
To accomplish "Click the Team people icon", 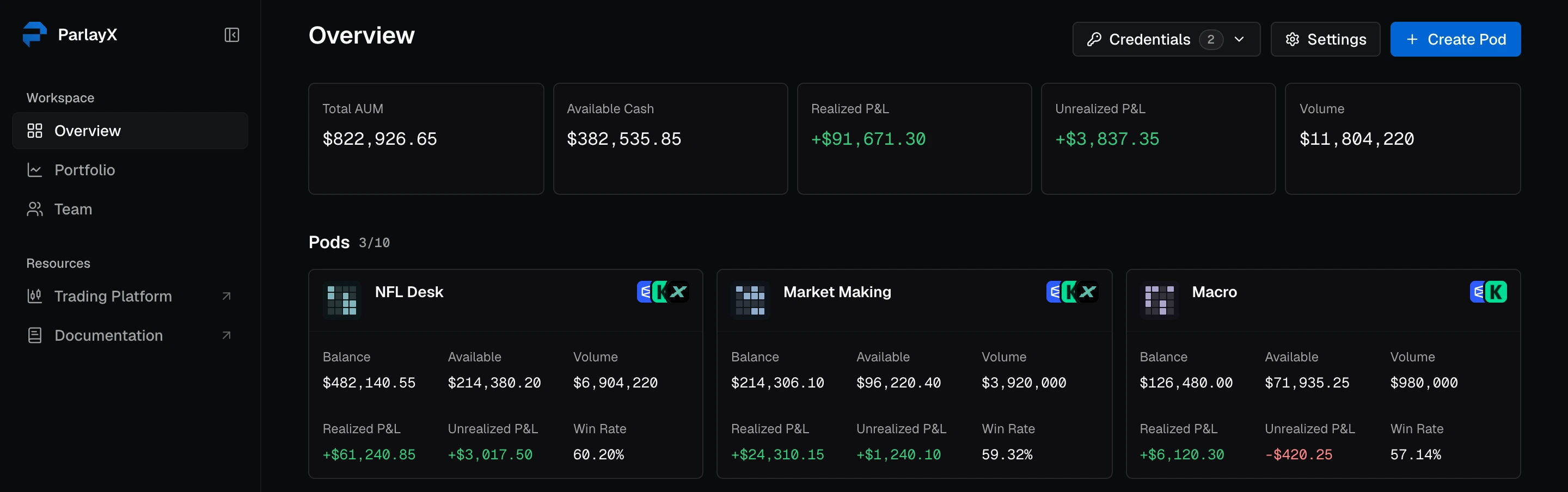I will (35, 209).
